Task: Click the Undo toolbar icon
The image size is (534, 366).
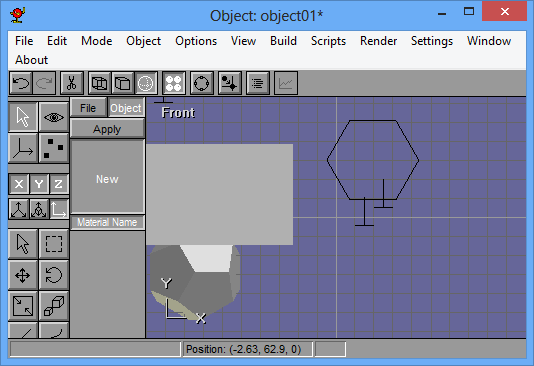Action: click(x=21, y=83)
